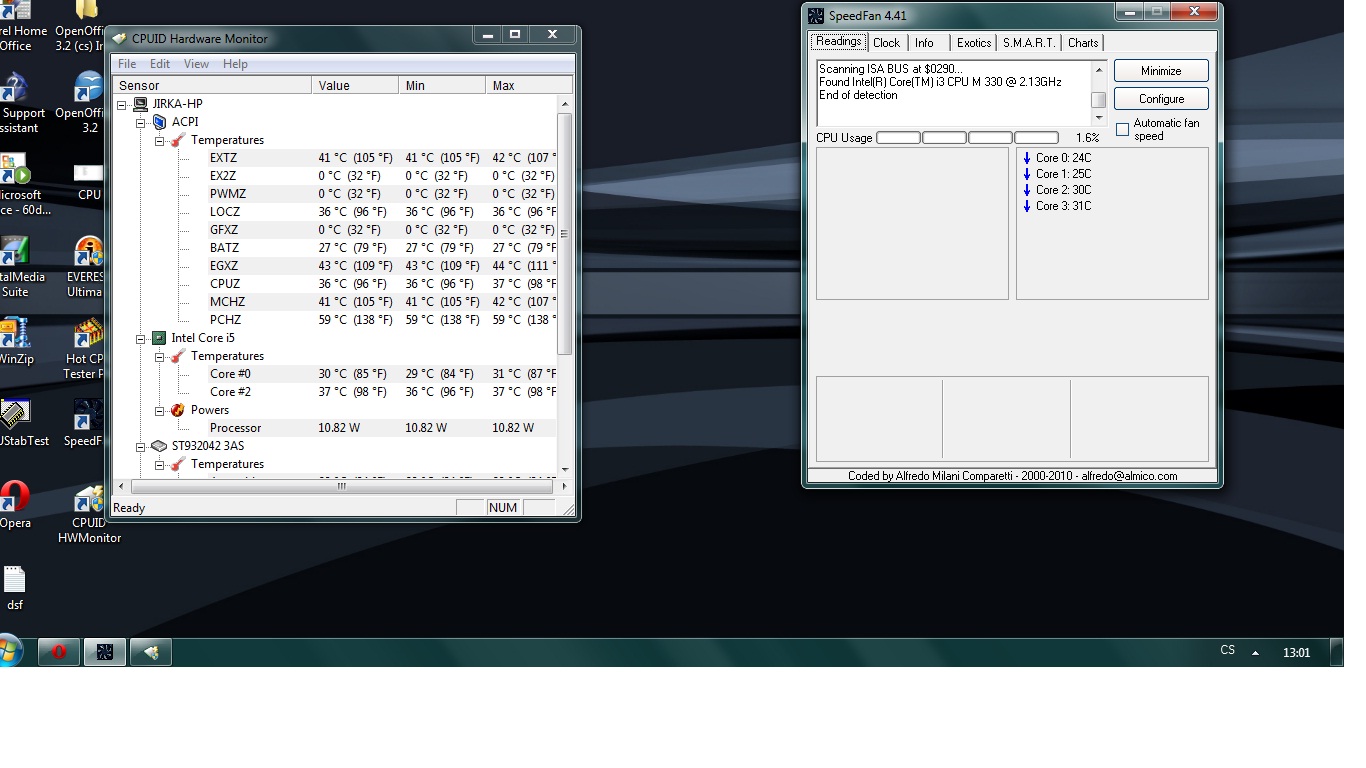Open the View menu in Hardware Monitor

click(196, 64)
